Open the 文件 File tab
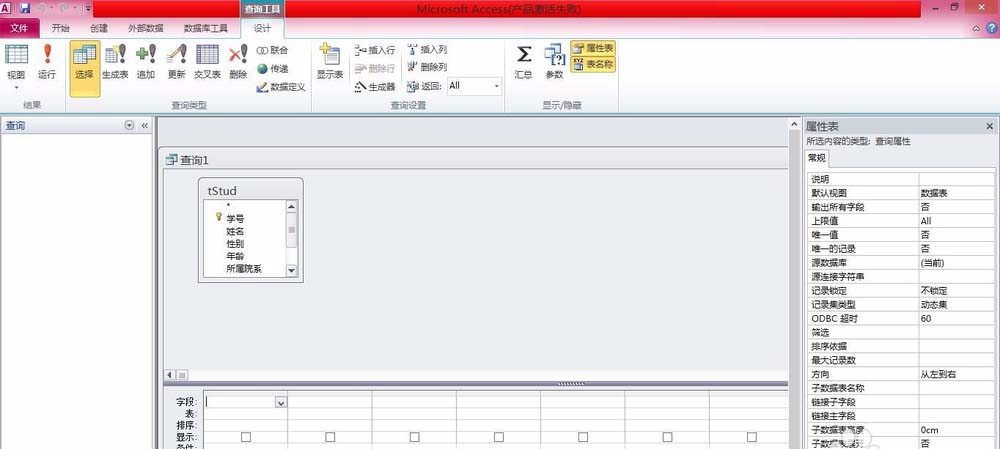Screen dimensions: 1000x449 pos(20,28)
